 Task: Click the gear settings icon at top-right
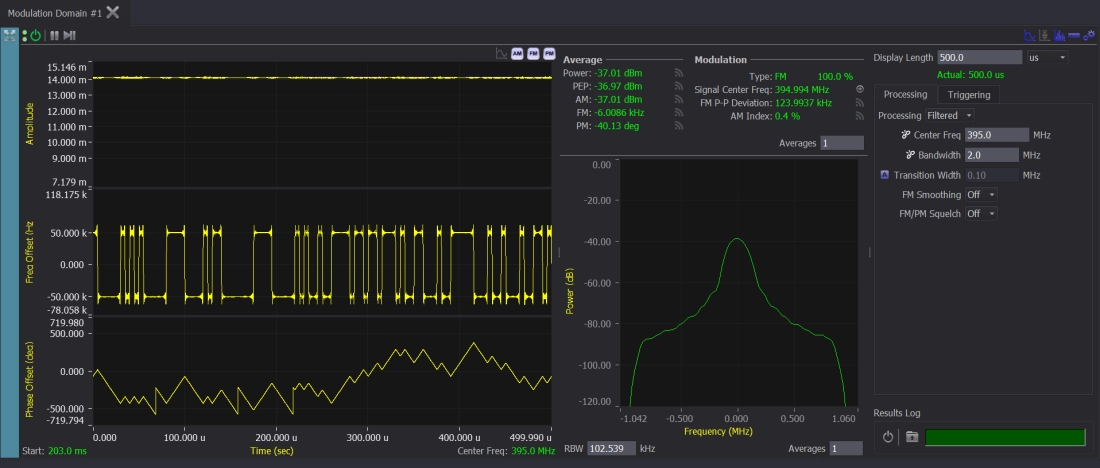[1087, 35]
